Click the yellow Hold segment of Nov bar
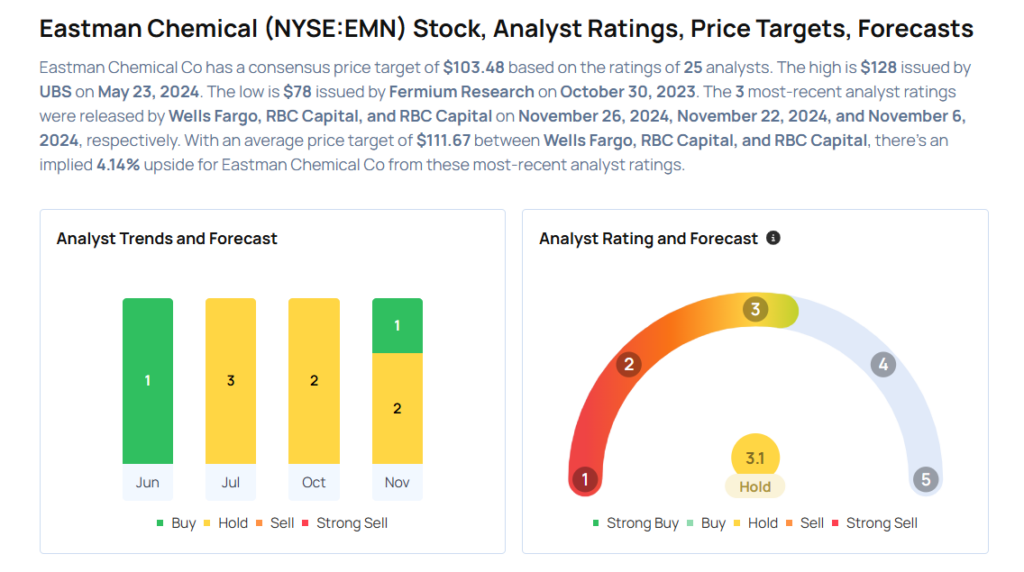The width and height of the screenshot is (1024, 572). coord(397,409)
